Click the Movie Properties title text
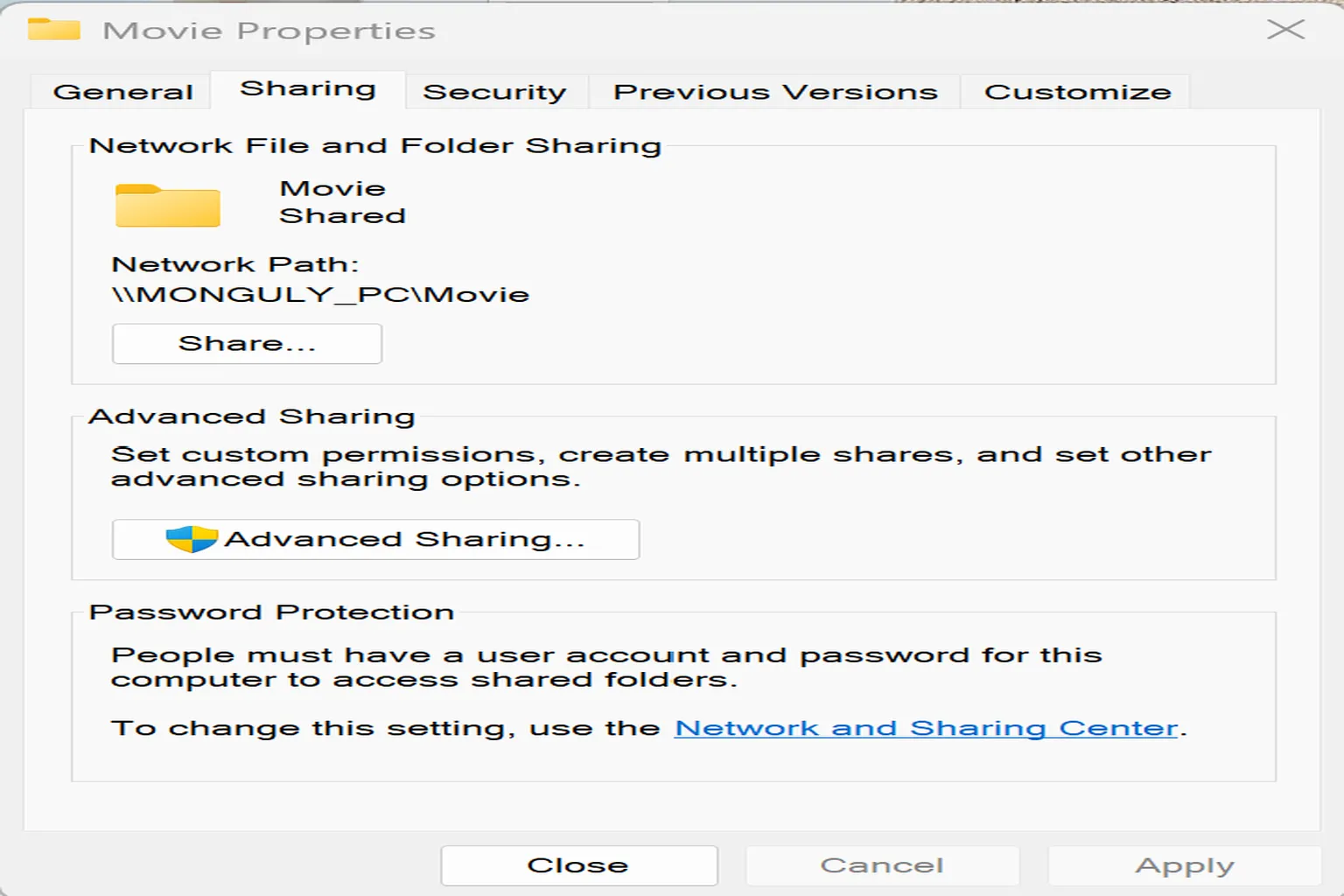This screenshot has height=896, width=1344. [269, 31]
